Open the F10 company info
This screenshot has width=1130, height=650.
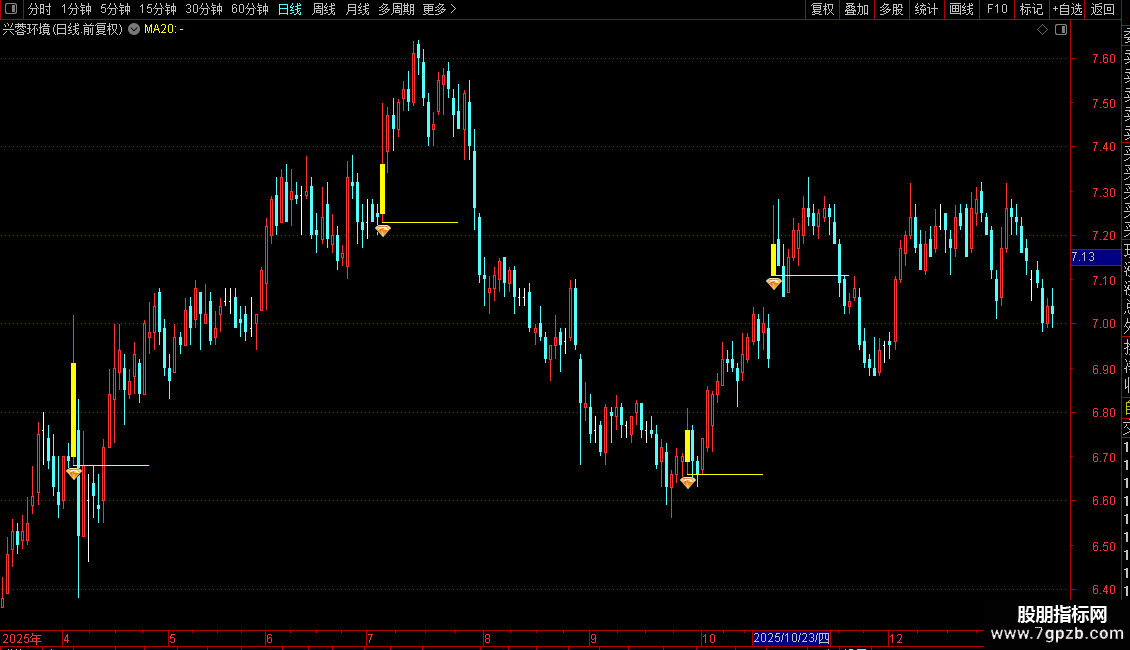[997, 9]
